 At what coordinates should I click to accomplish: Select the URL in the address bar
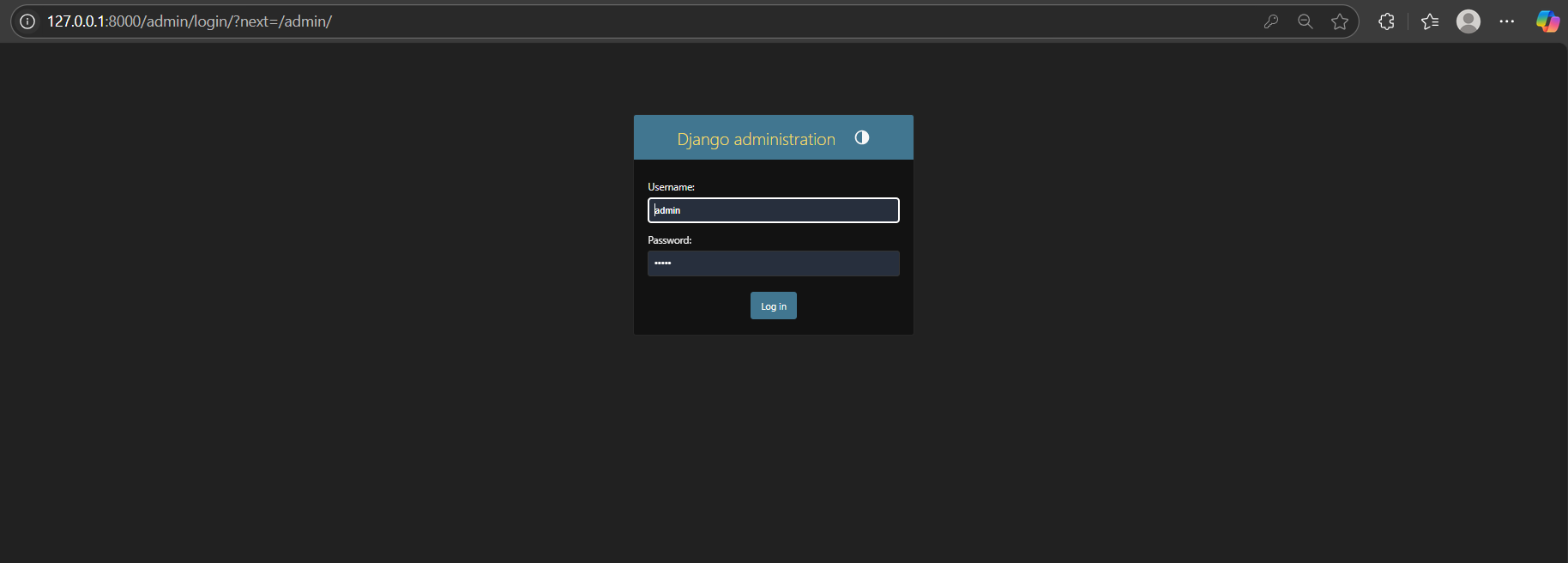pos(189,21)
